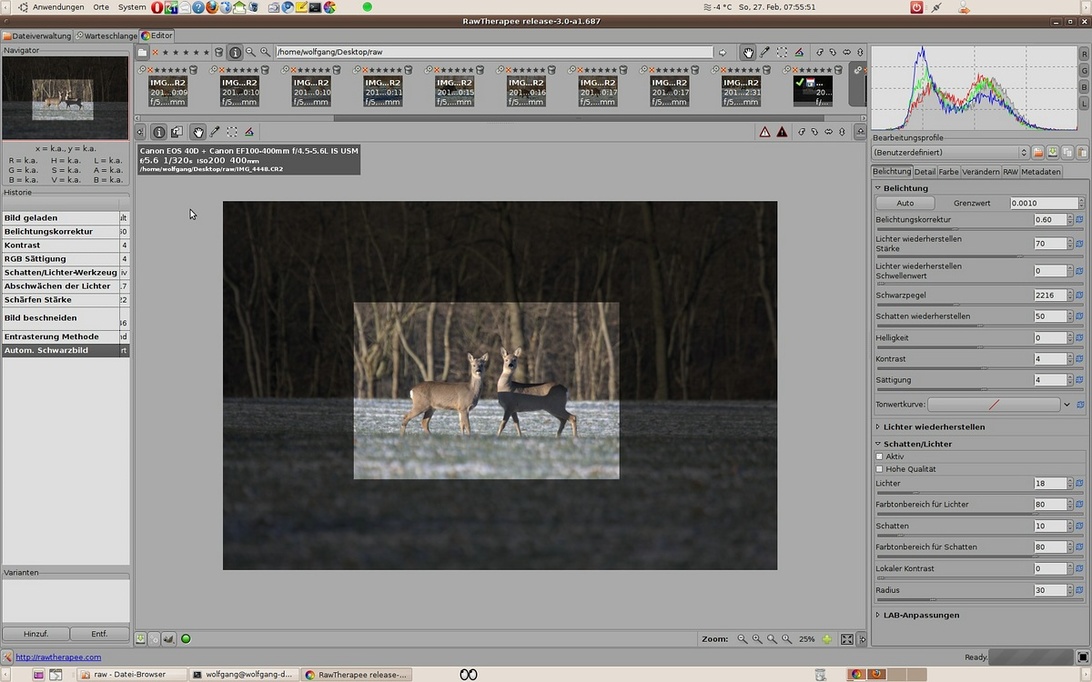Viewport: 1092px width, 682px height.
Task: Reset Belichtungskorrektur with its reset icon
Action: pos(1080,219)
